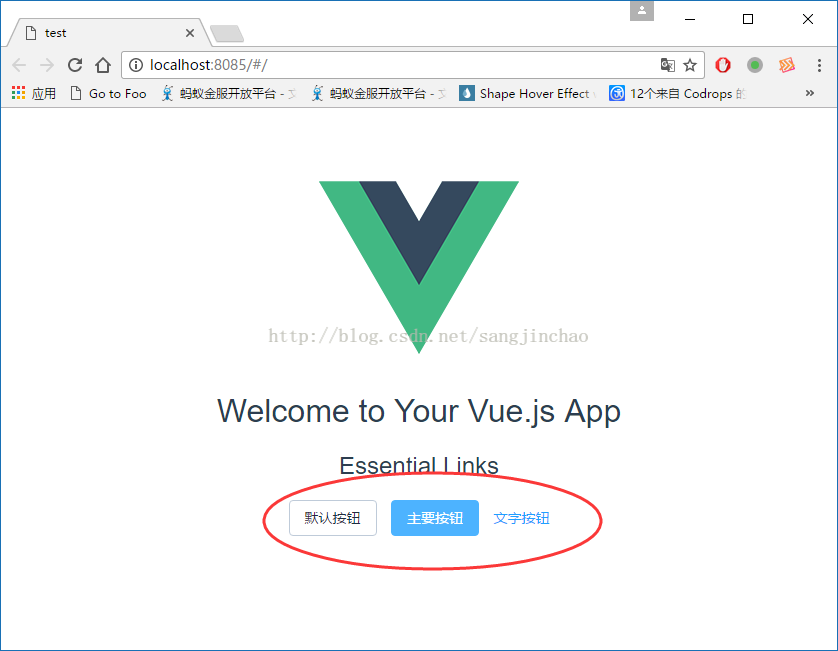
Task: Click the localhost:8085 address bar
Action: point(395,65)
